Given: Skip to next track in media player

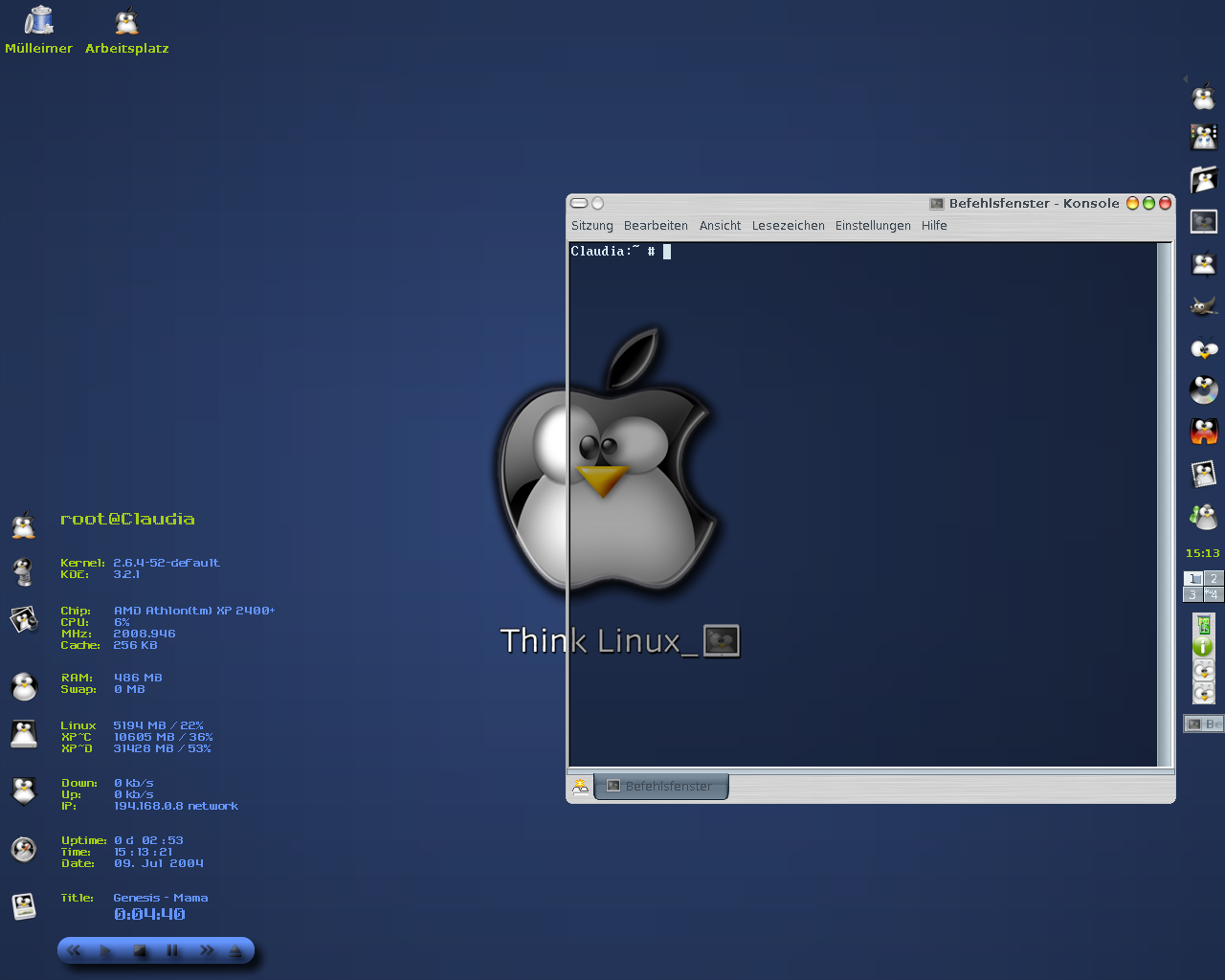Looking at the screenshot, I should pyautogui.click(x=207, y=950).
